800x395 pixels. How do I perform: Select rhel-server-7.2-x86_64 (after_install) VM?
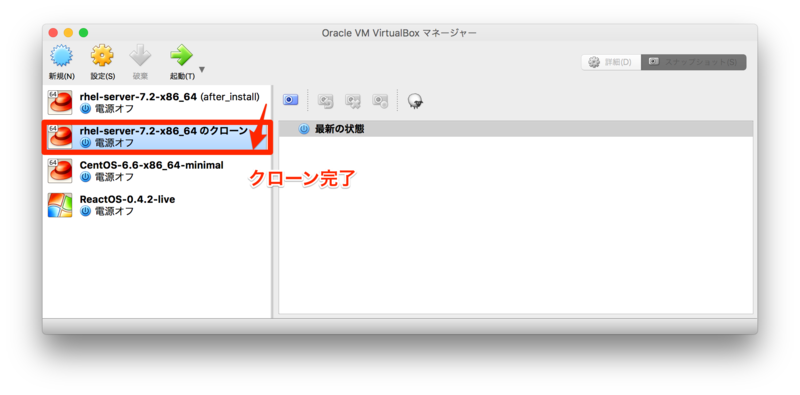point(157,103)
